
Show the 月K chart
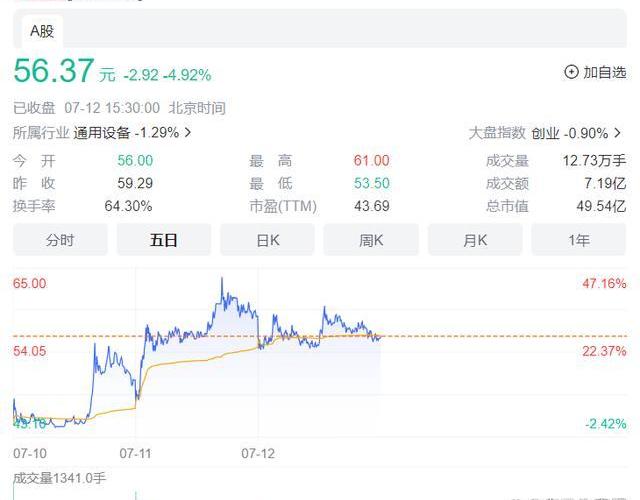pyautogui.click(x=475, y=240)
